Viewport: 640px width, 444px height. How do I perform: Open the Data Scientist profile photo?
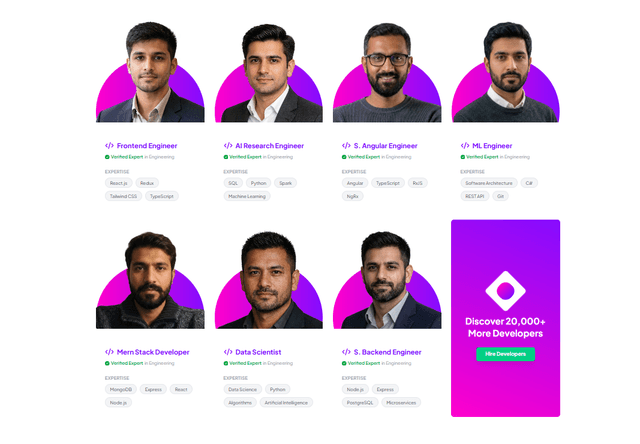click(269, 280)
